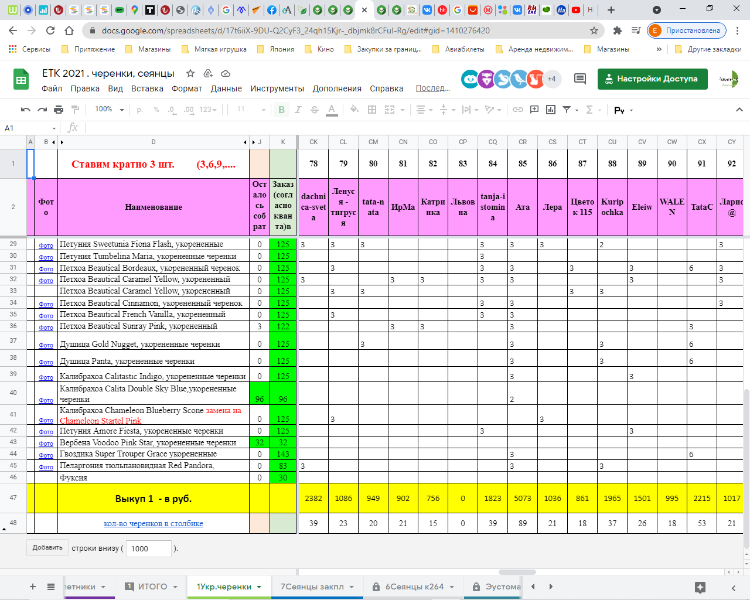Click the print icon in the toolbar
This screenshot has height=600, width=750.
tap(58, 109)
